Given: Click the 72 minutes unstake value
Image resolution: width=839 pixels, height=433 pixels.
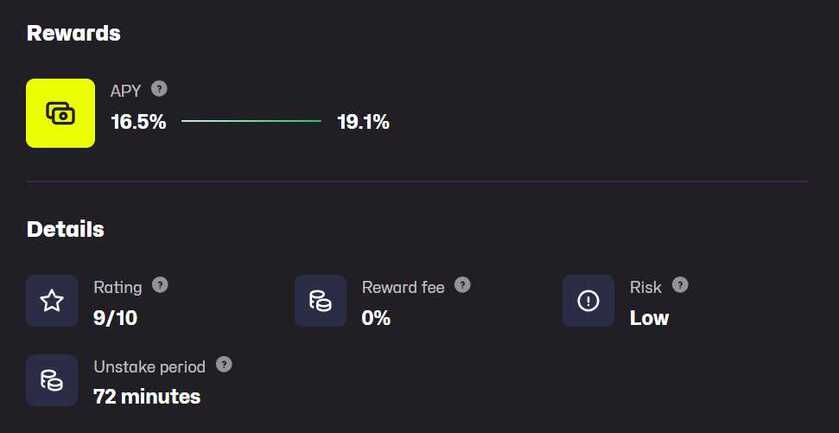Looking at the screenshot, I should 147,396.
